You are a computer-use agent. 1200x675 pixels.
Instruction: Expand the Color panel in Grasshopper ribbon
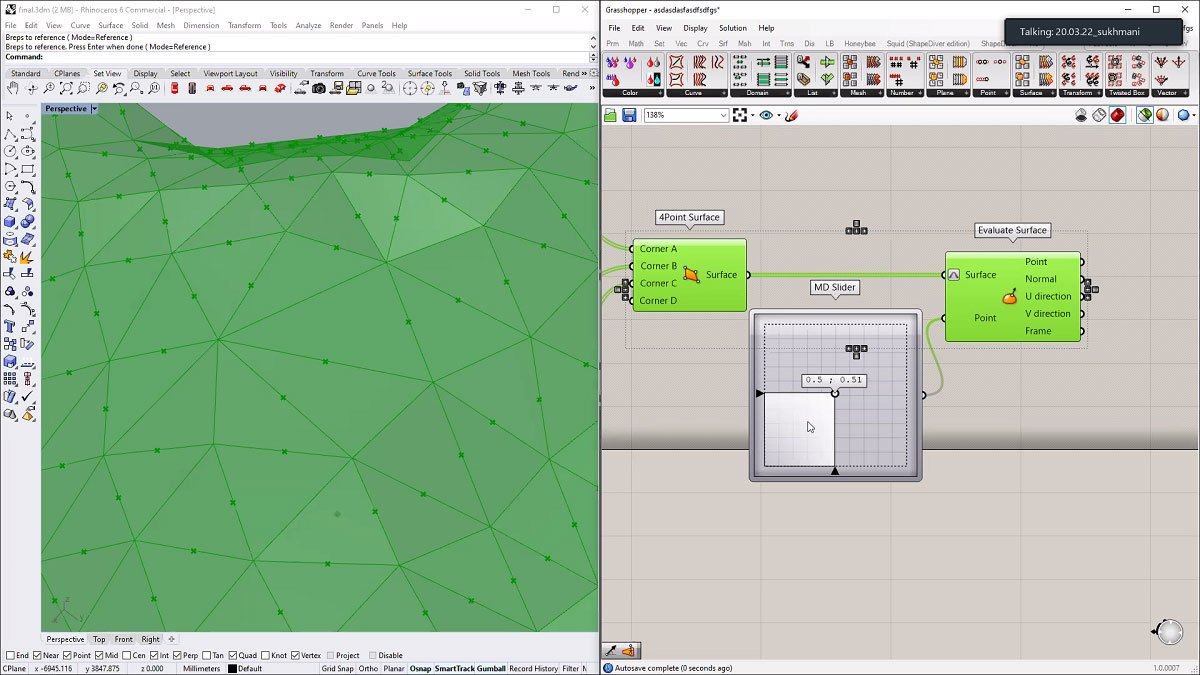click(x=658, y=93)
